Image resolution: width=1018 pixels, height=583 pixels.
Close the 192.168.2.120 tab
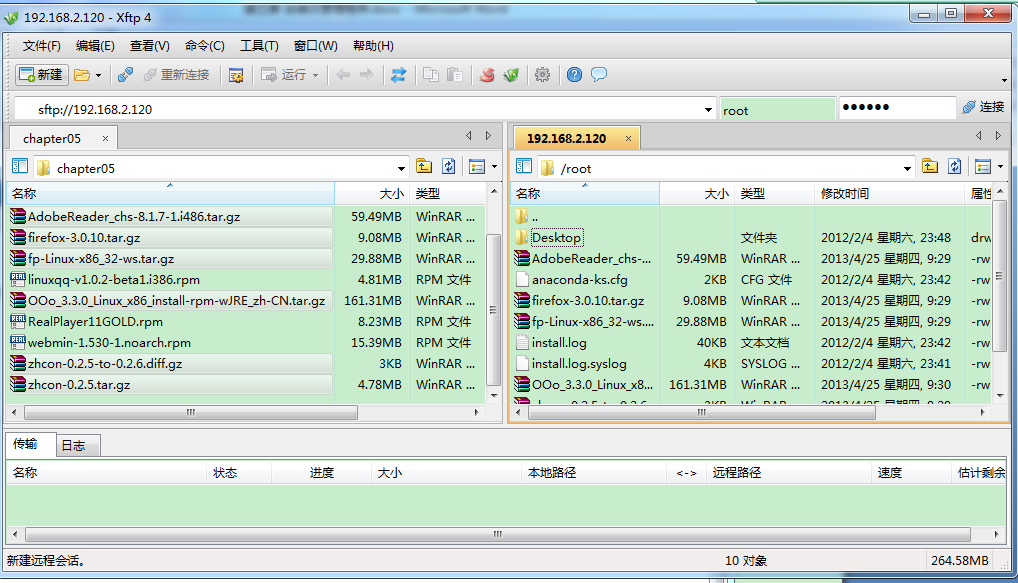pos(628,138)
